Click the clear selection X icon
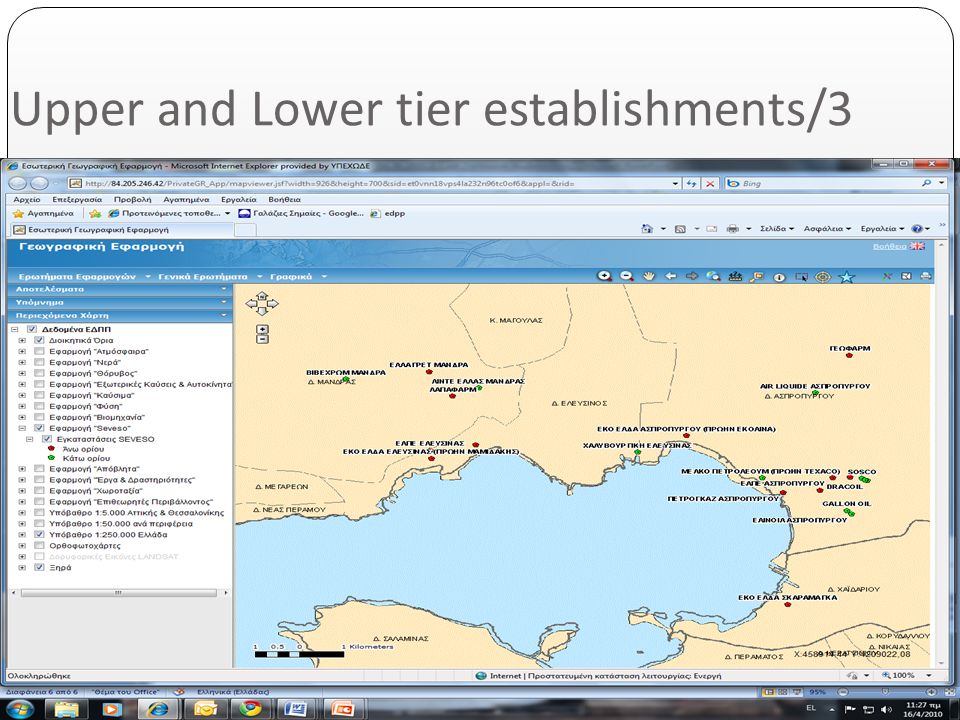960x720 pixels. (887, 277)
